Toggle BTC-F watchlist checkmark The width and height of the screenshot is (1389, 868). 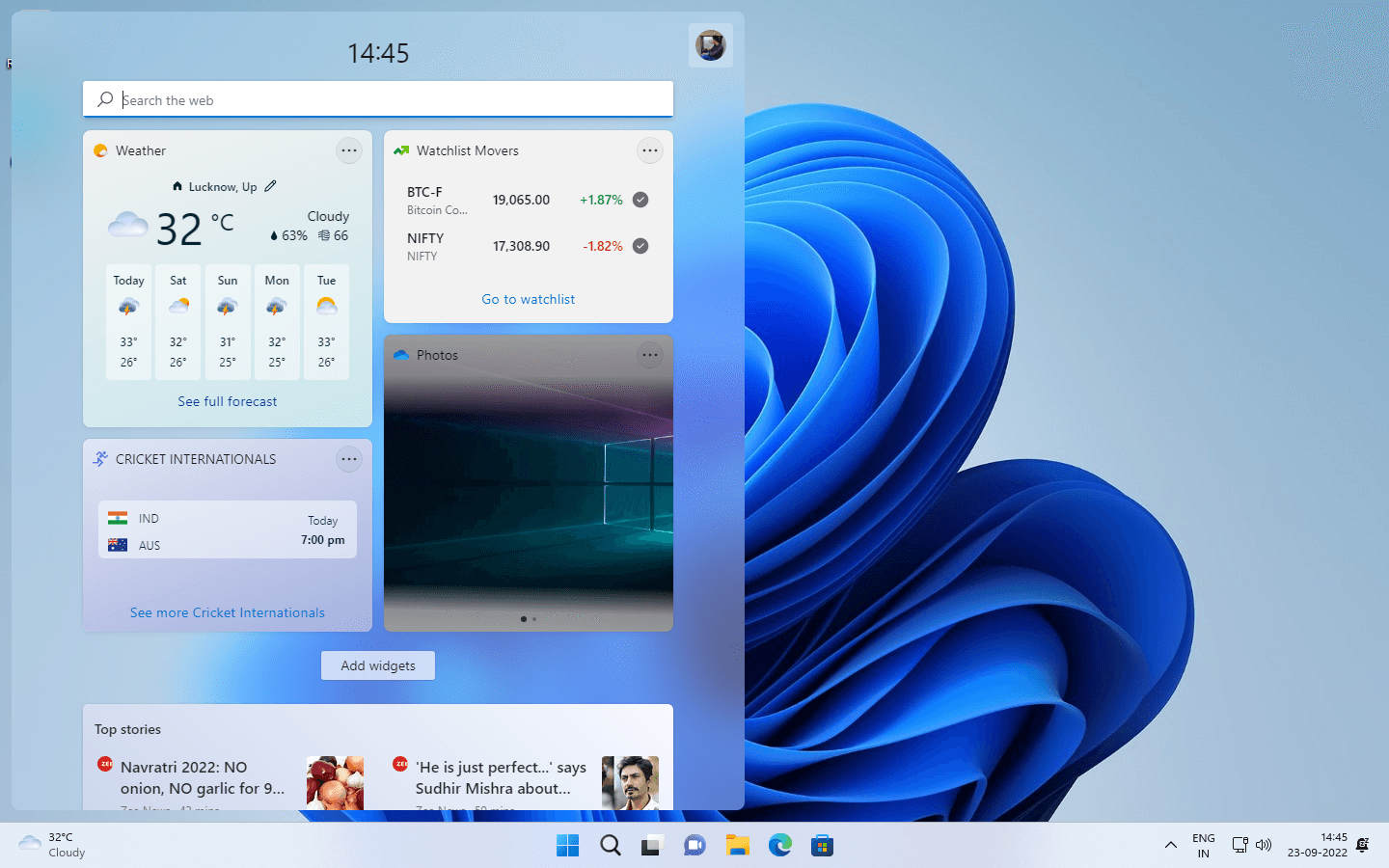tap(640, 200)
